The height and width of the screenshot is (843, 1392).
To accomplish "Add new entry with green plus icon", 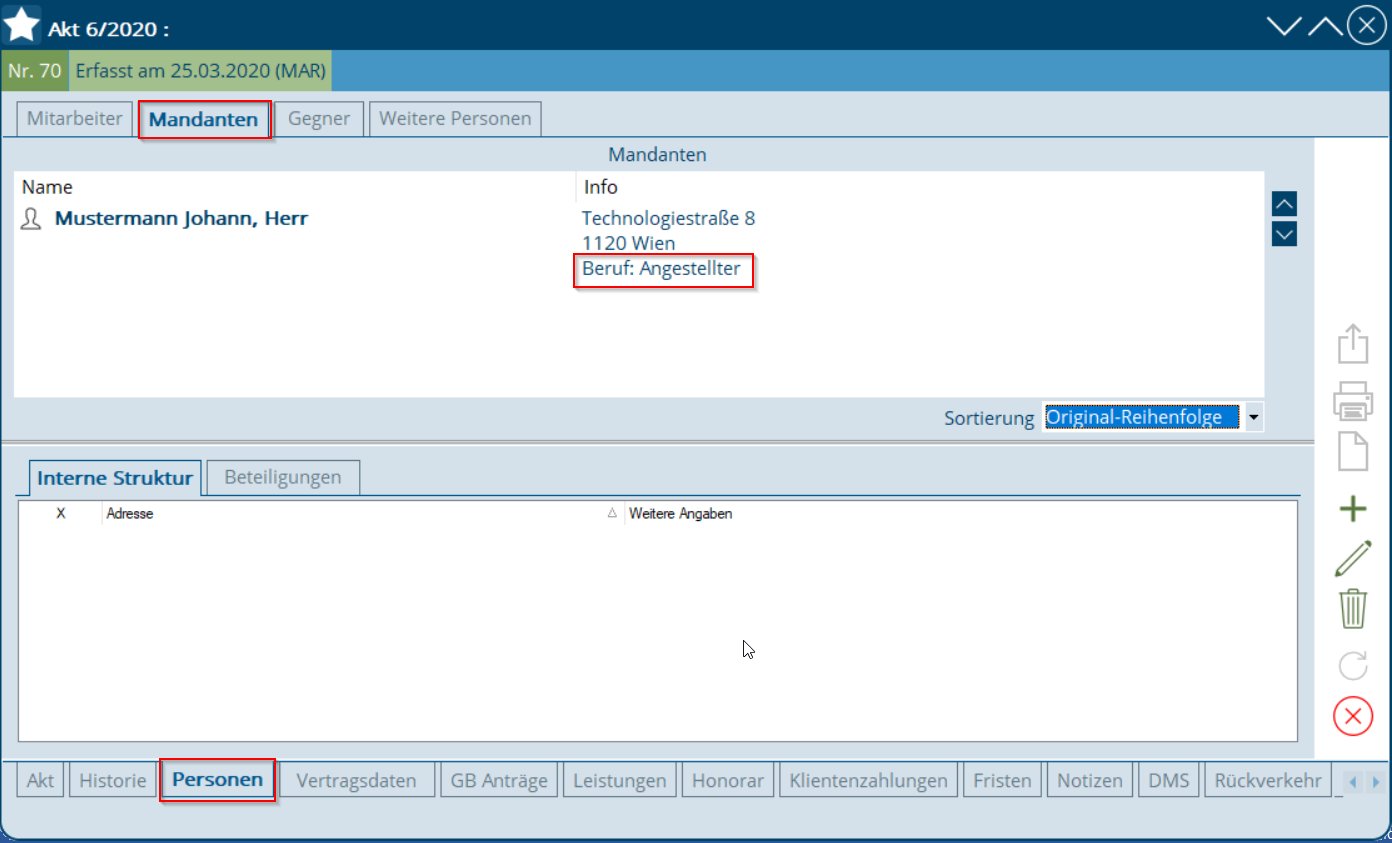I will pyautogui.click(x=1352, y=508).
